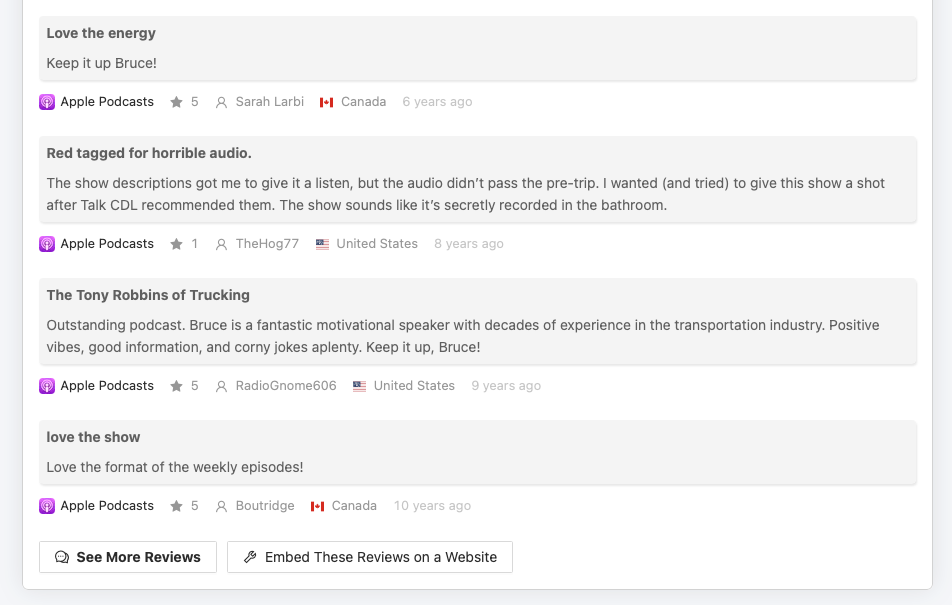The height and width of the screenshot is (605, 952).
Task: Click the Apple Podcasts icon beside Sarah Larbi's review
Action: (47, 102)
